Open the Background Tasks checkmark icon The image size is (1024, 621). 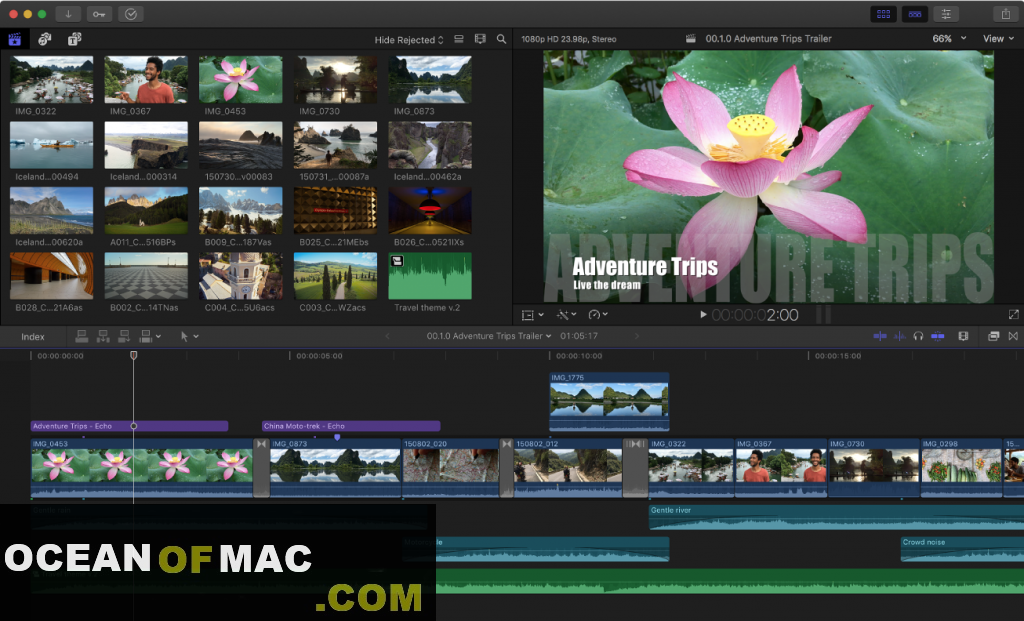[x=130, y=14]
